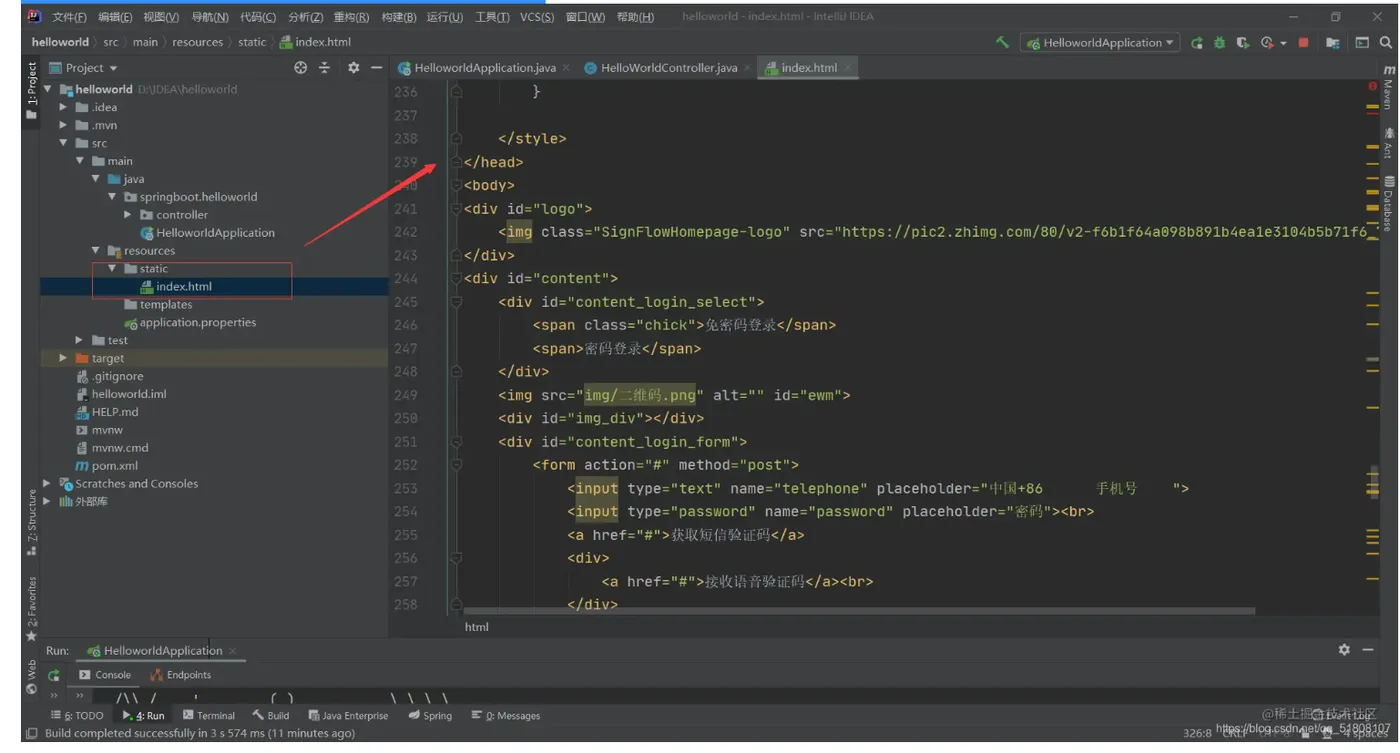Viewport: 1400px width, 753px height.
Task: Open the Build tool window button
Action: [271, 716]
